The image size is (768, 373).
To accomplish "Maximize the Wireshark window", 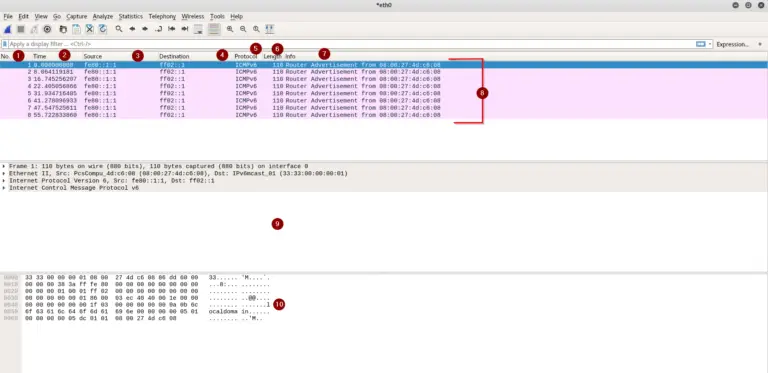I will 748,5.
